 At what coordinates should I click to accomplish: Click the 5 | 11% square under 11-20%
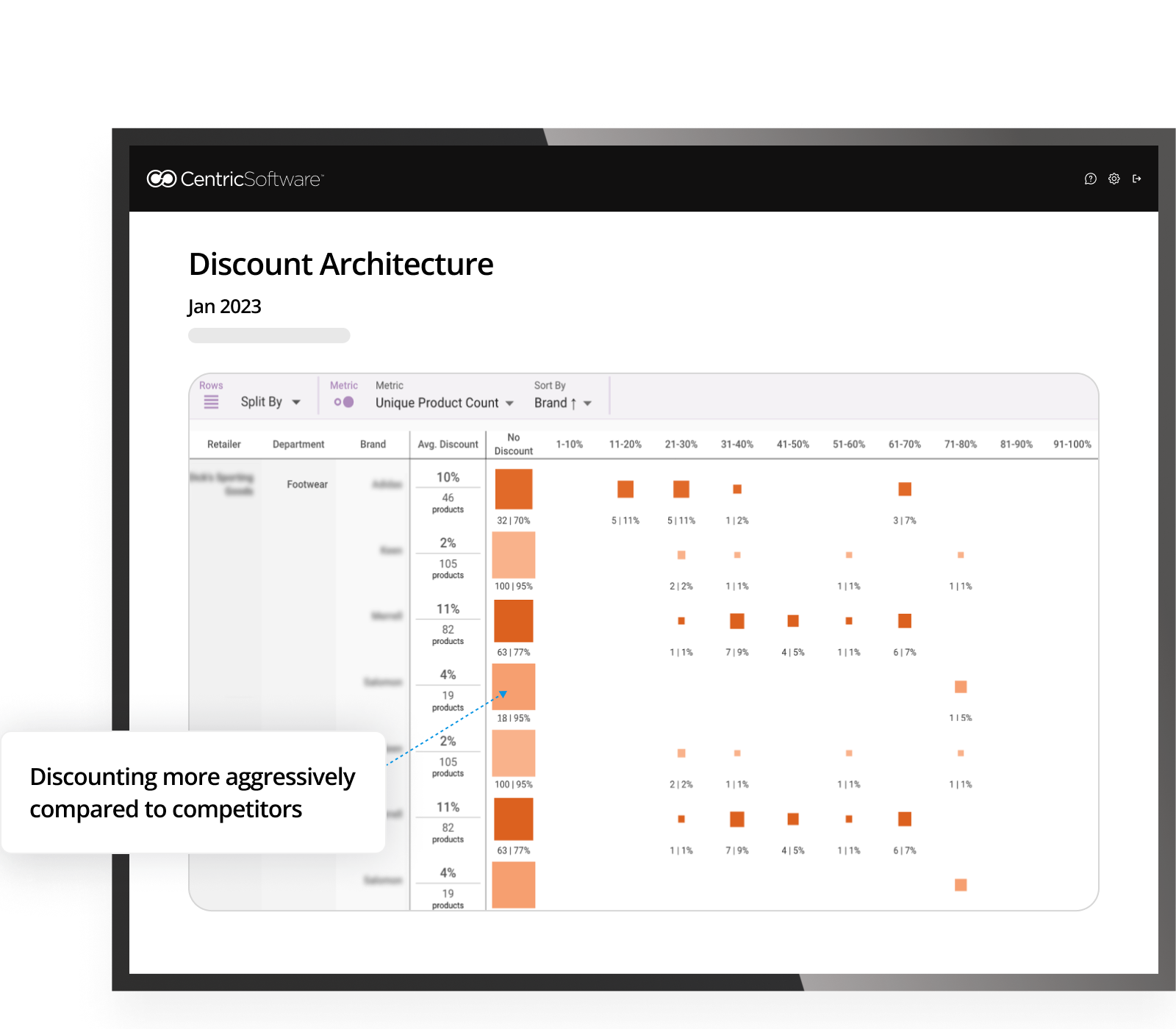point(625,489)
